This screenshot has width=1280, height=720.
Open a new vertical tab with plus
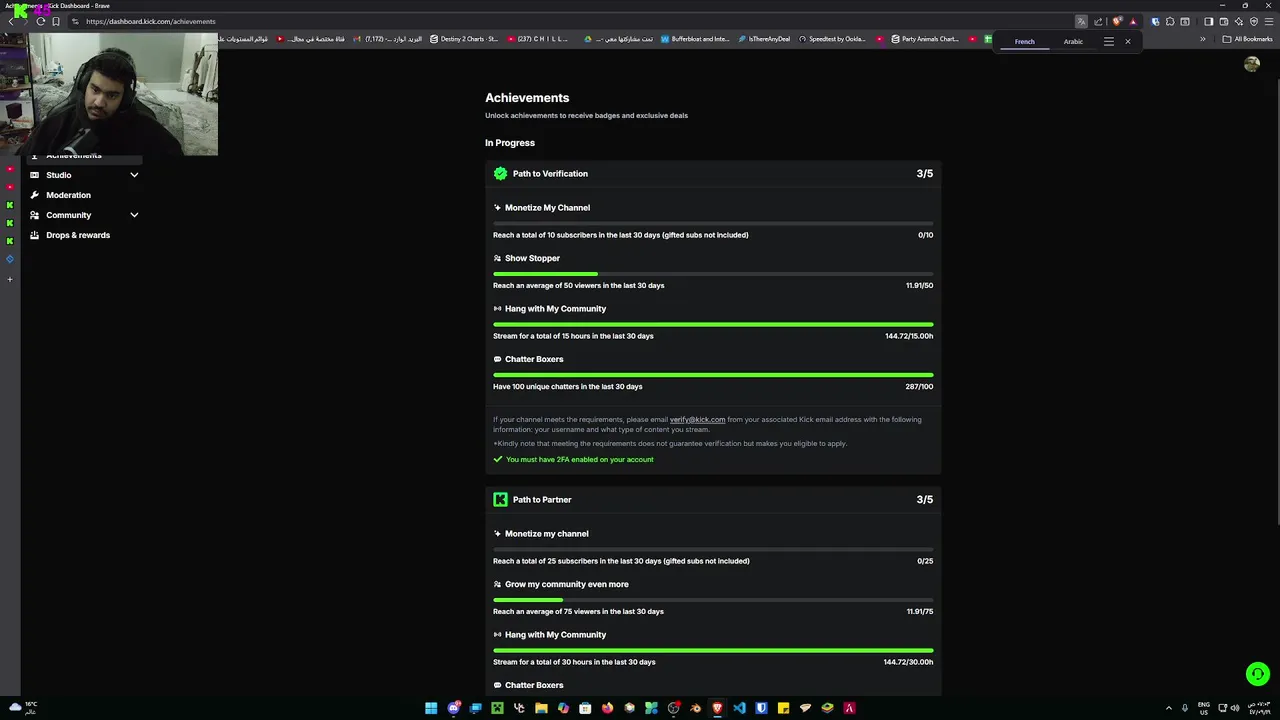[x=10, y=279]
